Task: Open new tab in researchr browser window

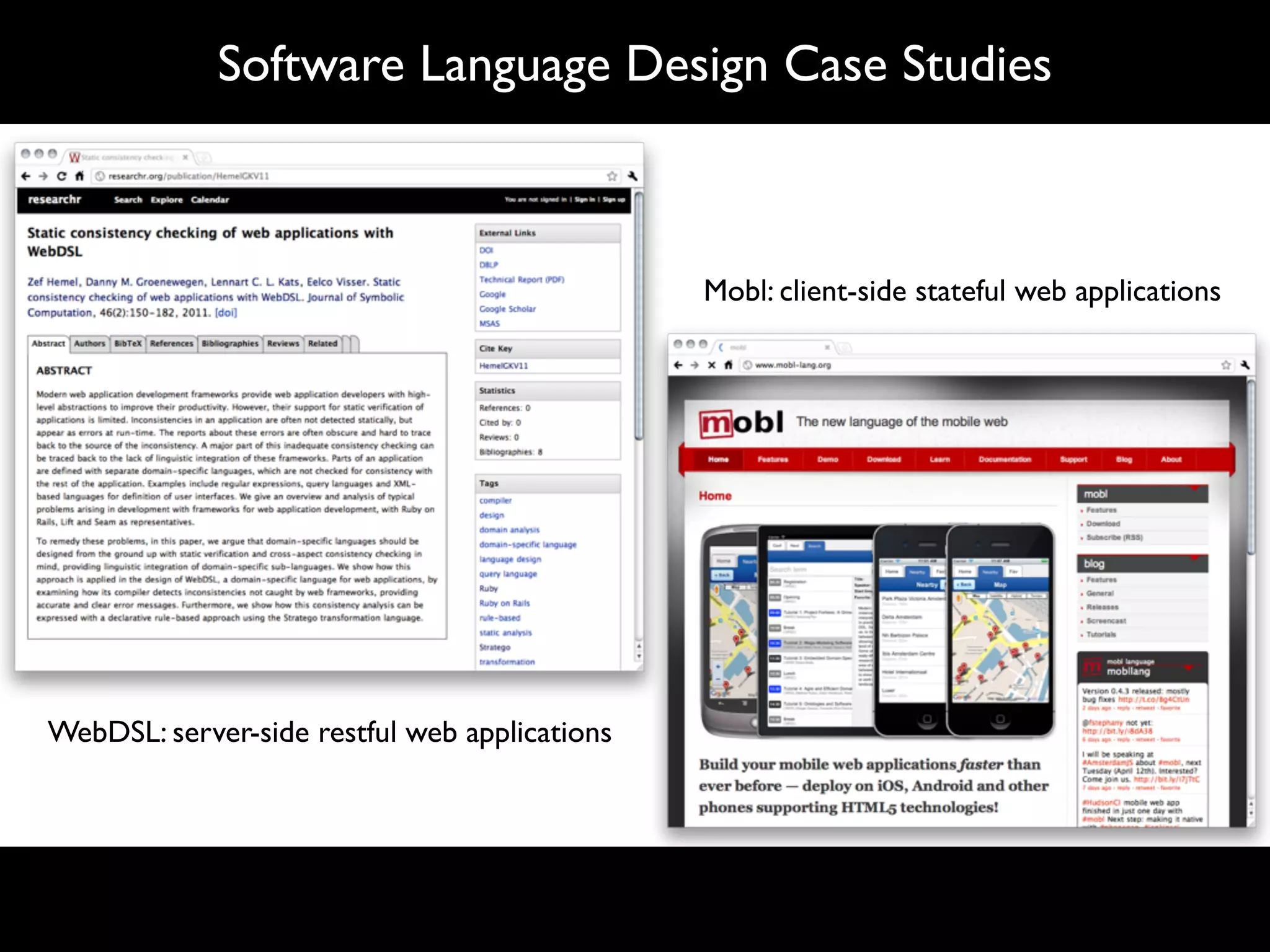Action: (204, 157)
